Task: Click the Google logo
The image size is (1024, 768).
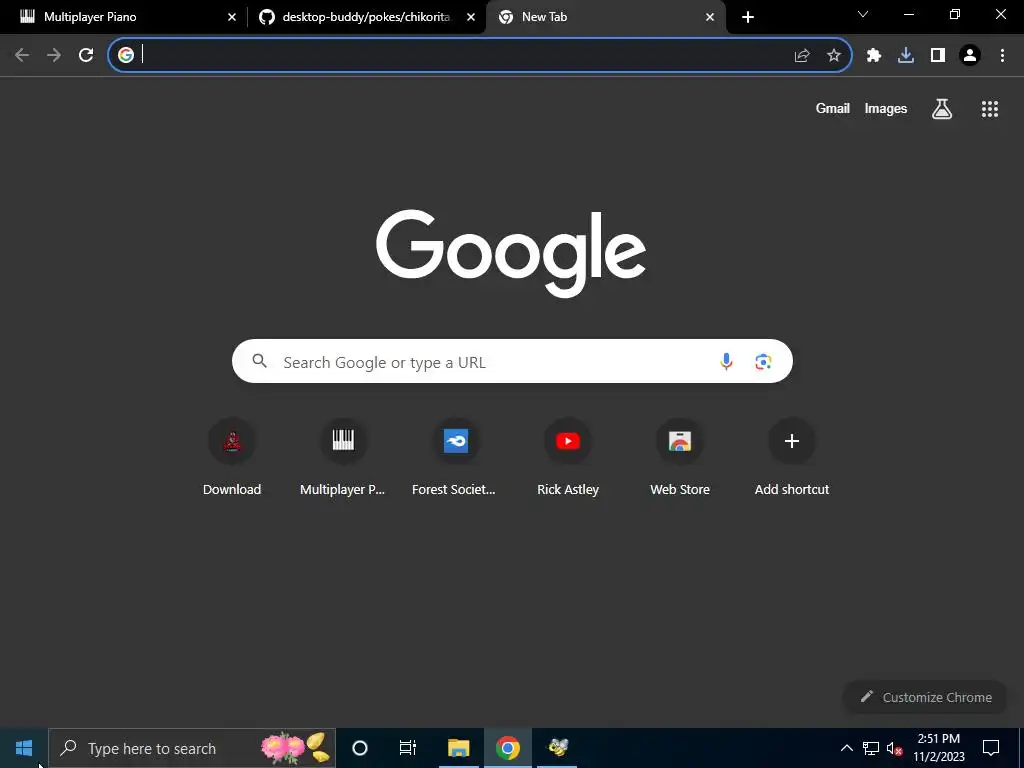Action: [511, 252]
